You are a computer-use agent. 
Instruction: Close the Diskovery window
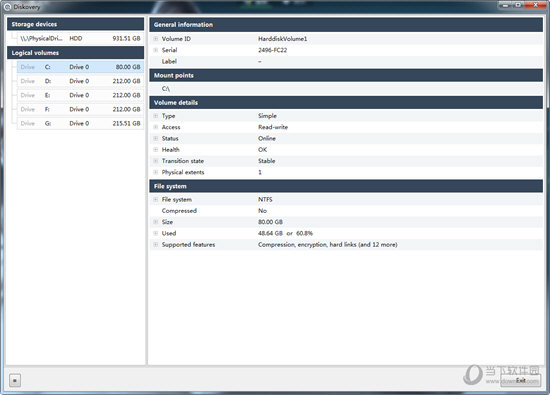pyautogui.click(x=536, y=5)
